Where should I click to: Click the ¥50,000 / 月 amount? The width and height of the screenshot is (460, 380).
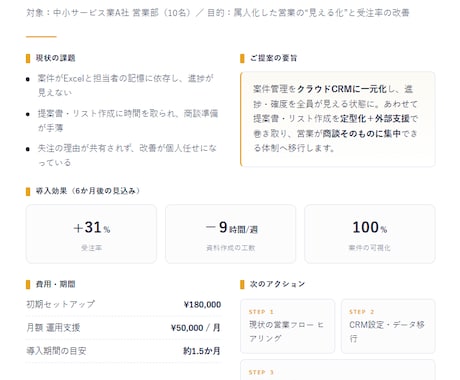[x=195, y=328]
